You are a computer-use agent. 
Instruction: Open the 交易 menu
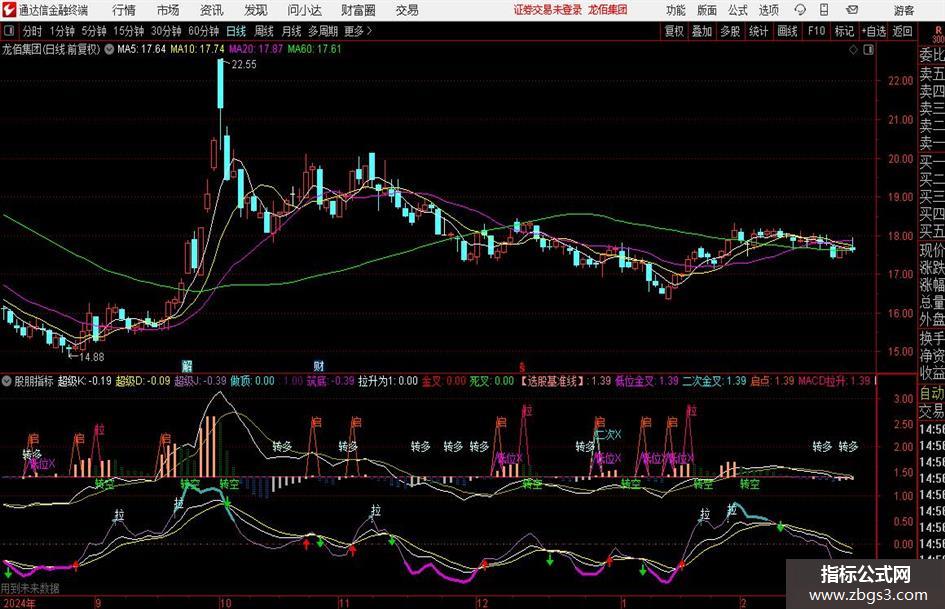pos(407,10)
